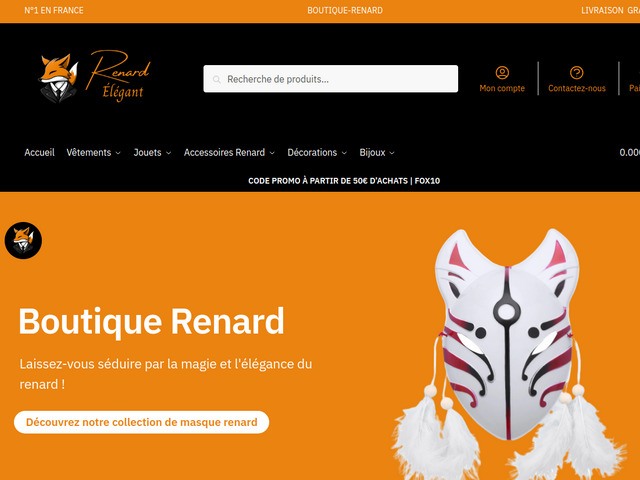The image size is (640, 480).
Task: Open the Bijoux dropdown menu
Action: [377, 152]
